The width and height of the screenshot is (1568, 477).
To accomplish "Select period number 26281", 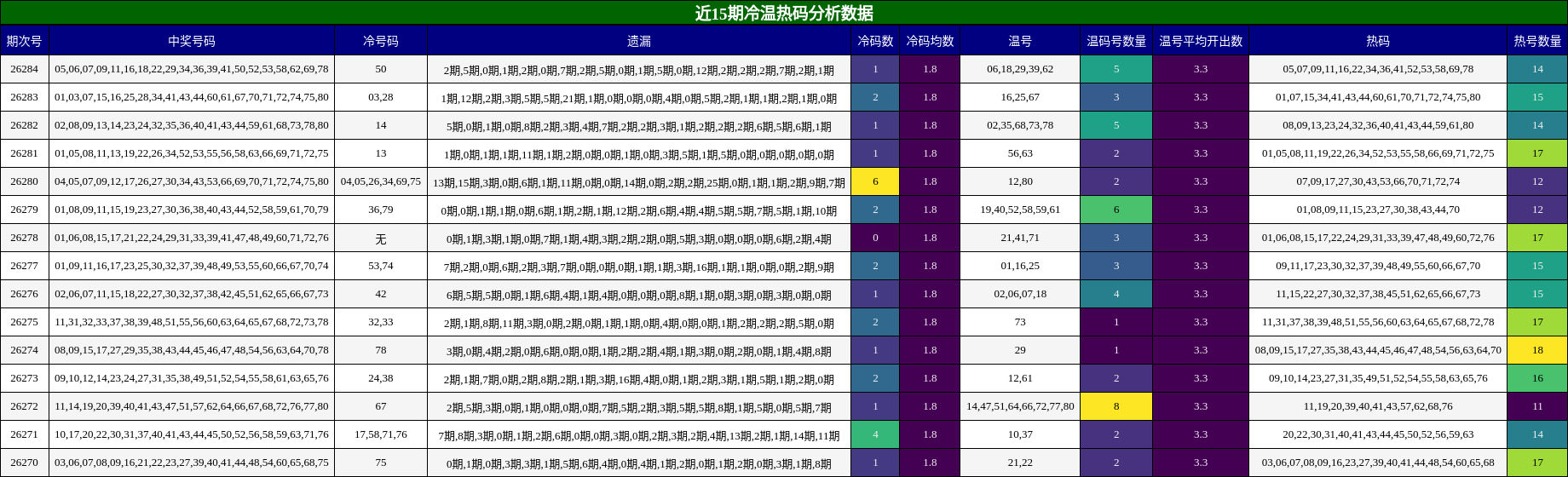I will [24, 153].
